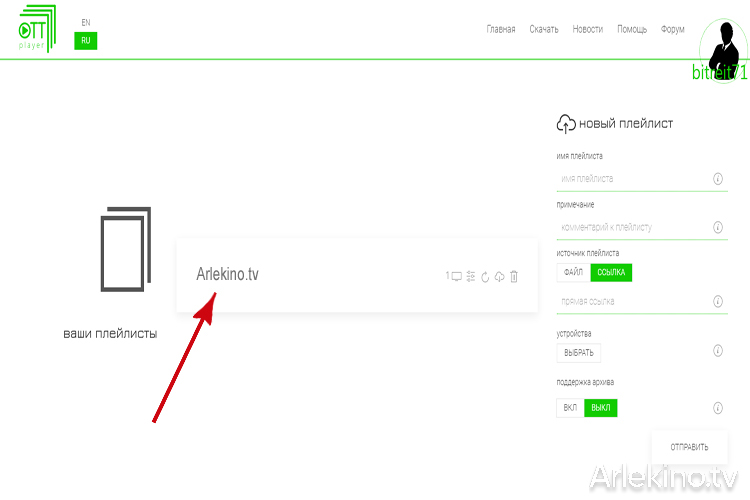Open the bitreit71 profile avatar
The image size is (750, 500).
pos(723,50)
